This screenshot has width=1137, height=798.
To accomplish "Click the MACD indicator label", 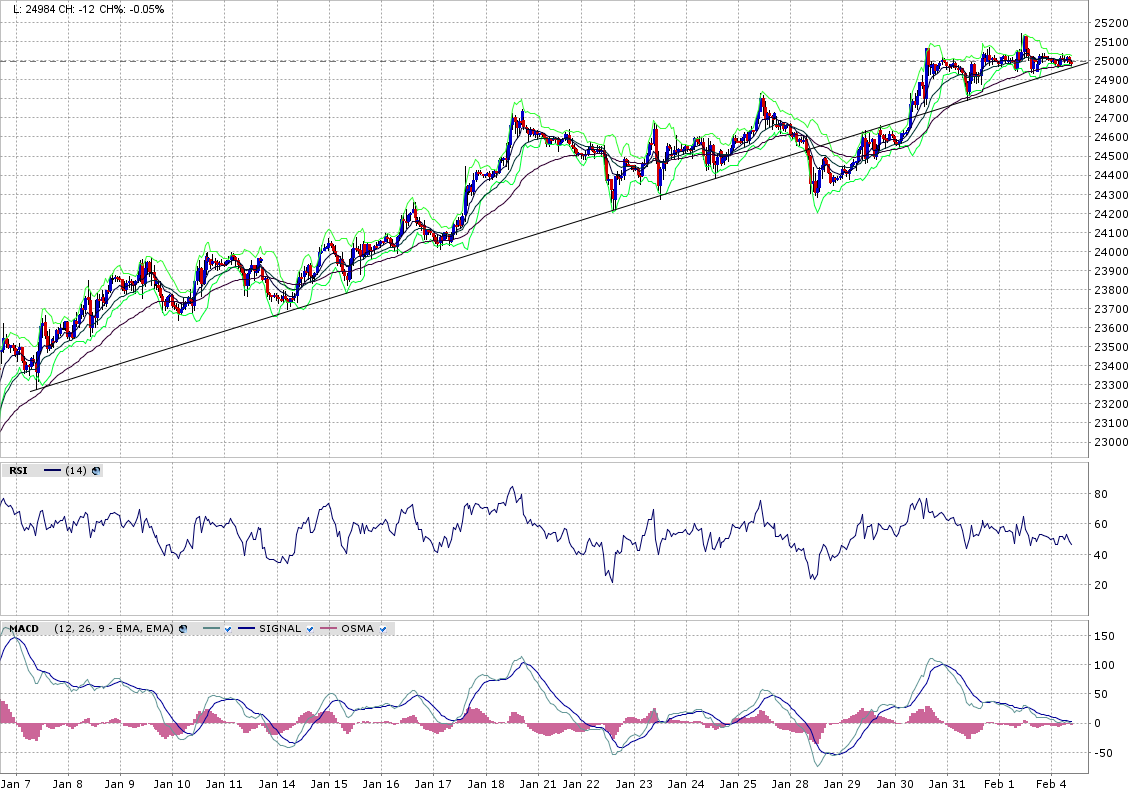I will tap(24, 629).
